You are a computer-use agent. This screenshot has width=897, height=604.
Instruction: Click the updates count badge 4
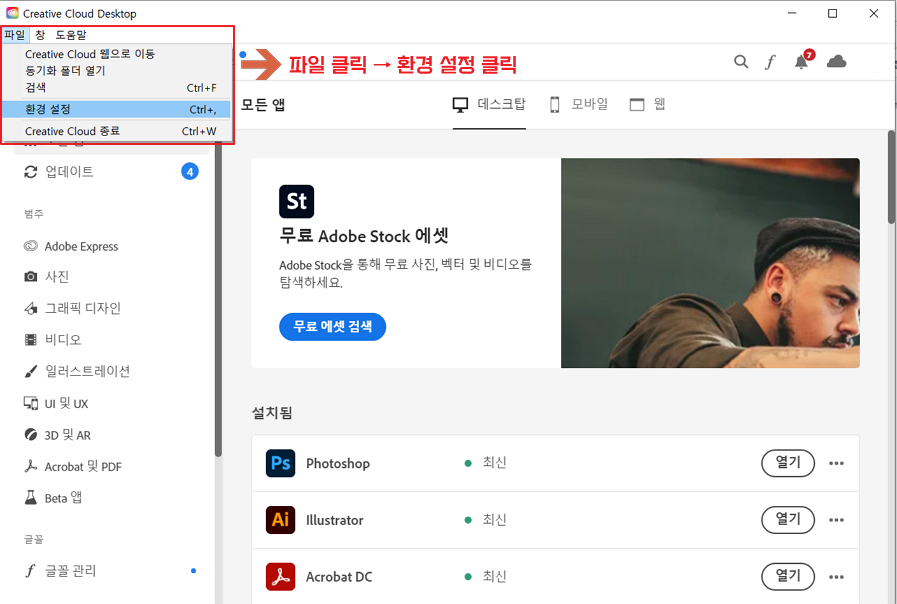[x=190, y=172]
